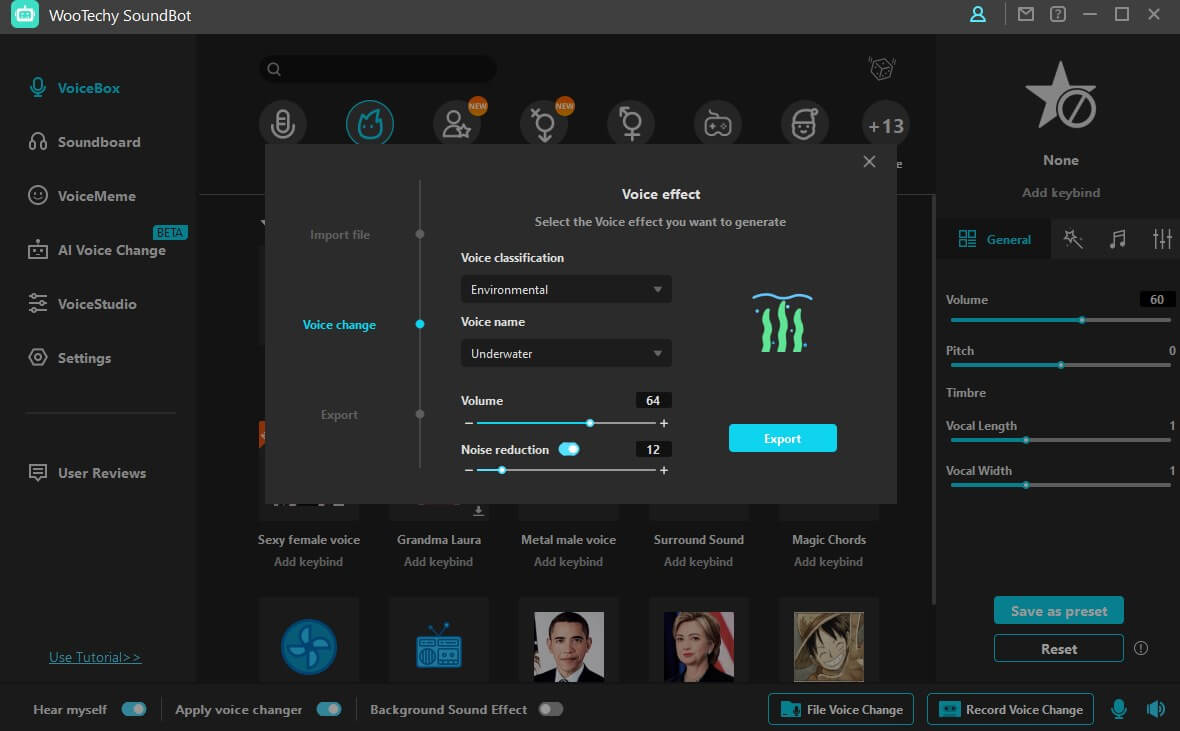The width and height of the screenshot is (1180, 731).
Task: Click the Export button
Action: 782,439
